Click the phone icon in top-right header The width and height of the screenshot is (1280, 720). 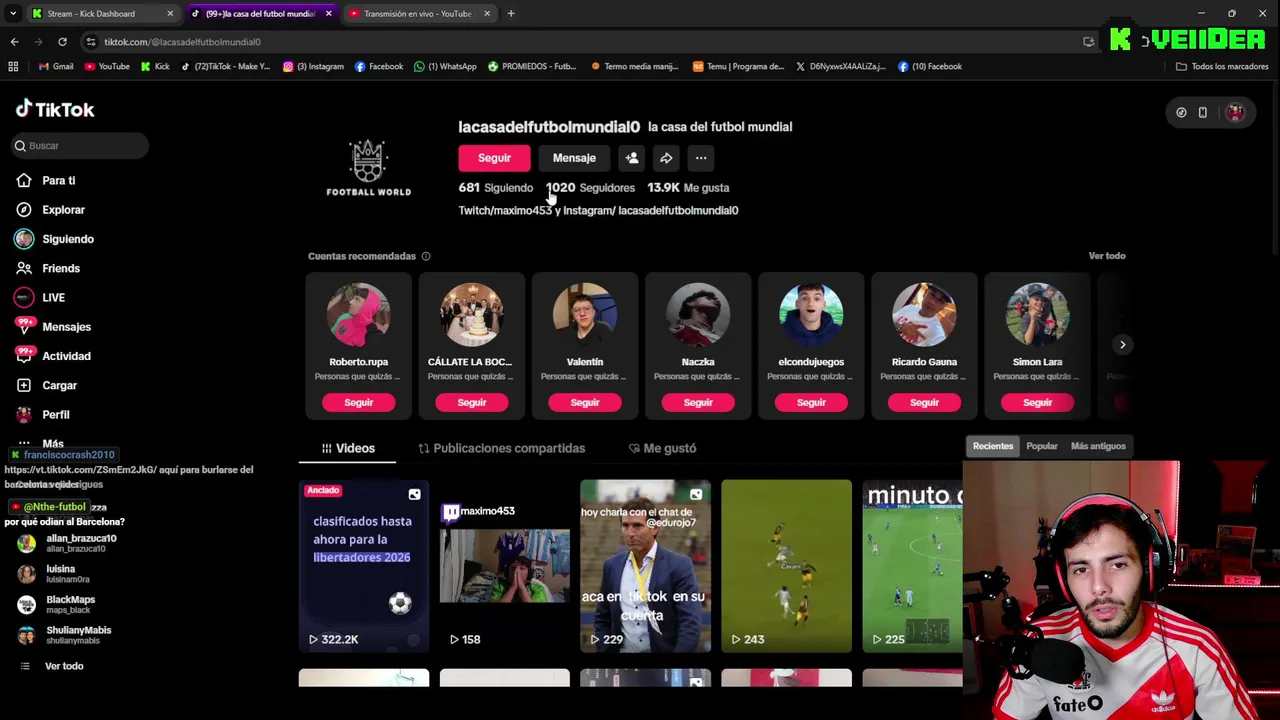point(1203,113)
